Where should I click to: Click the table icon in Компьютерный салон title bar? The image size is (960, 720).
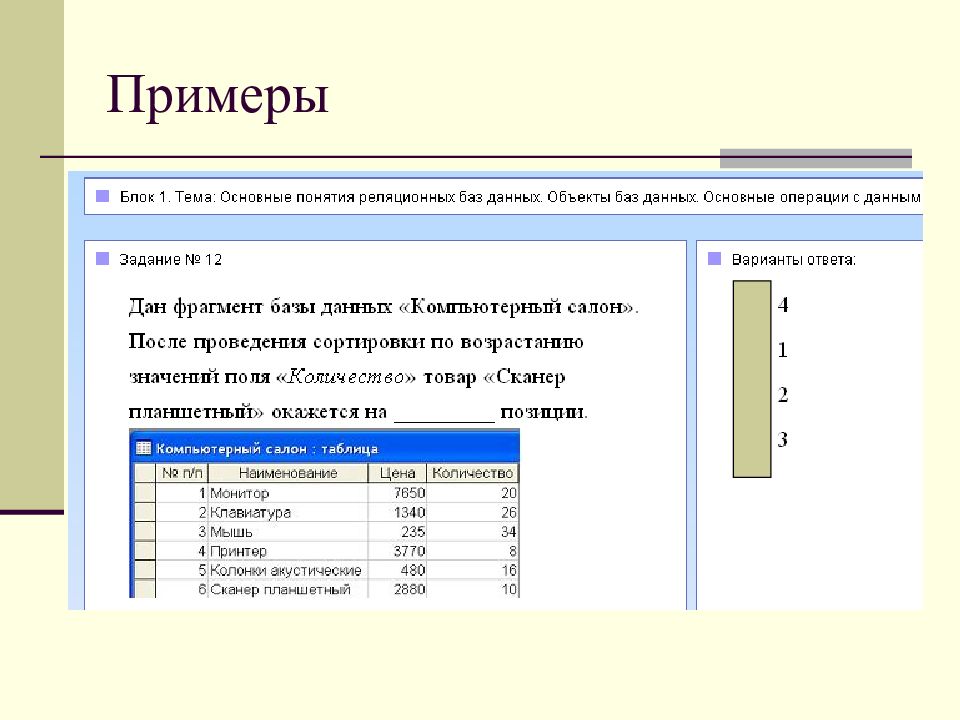tap(143, 448)
